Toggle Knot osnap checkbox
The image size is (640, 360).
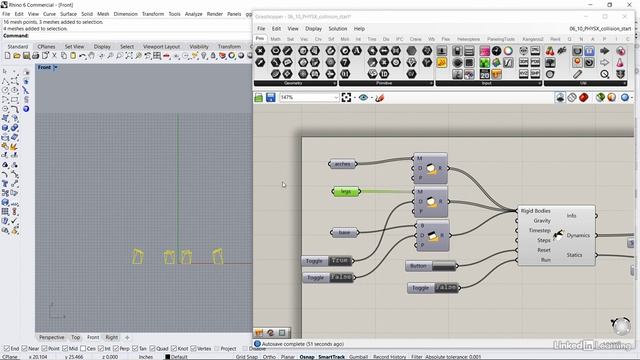173,349
